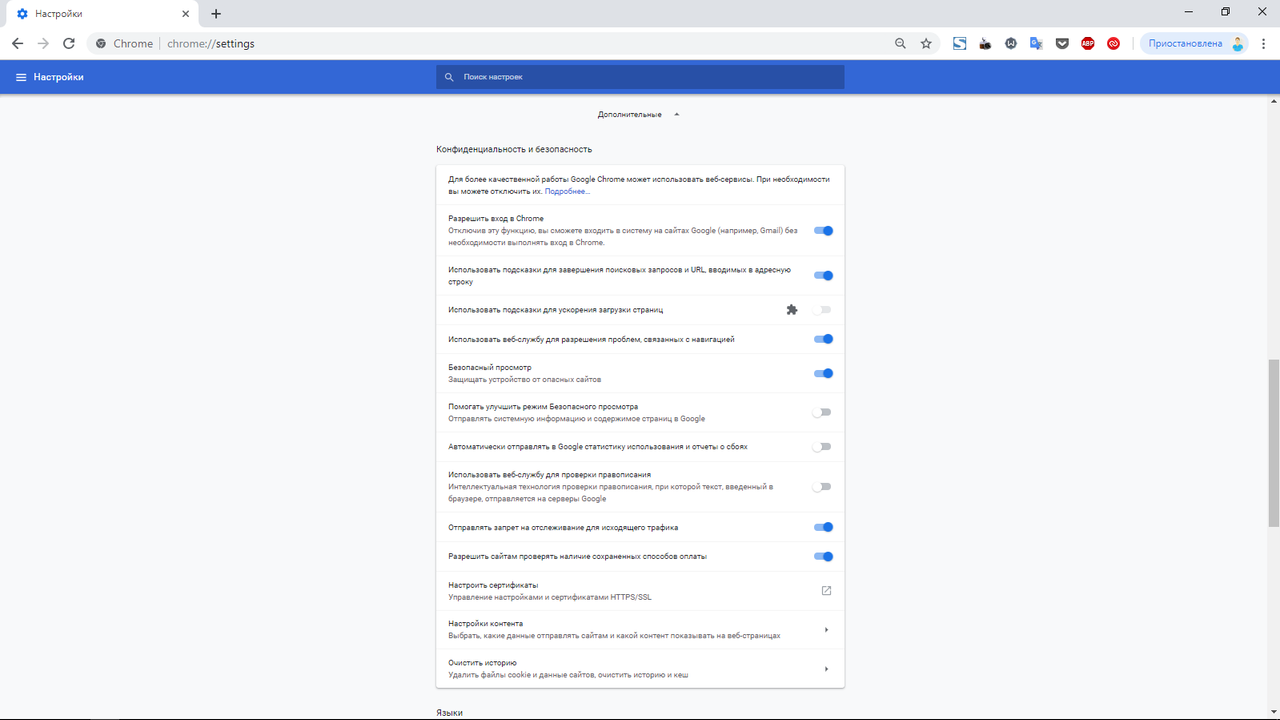Open the Pocket extension icon

(1062, 44)
